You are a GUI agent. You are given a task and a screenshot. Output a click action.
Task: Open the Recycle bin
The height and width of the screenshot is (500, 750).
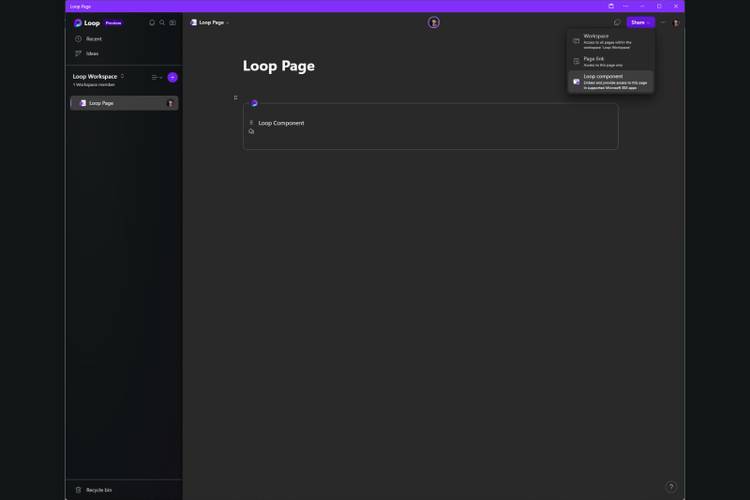[94, 490]
